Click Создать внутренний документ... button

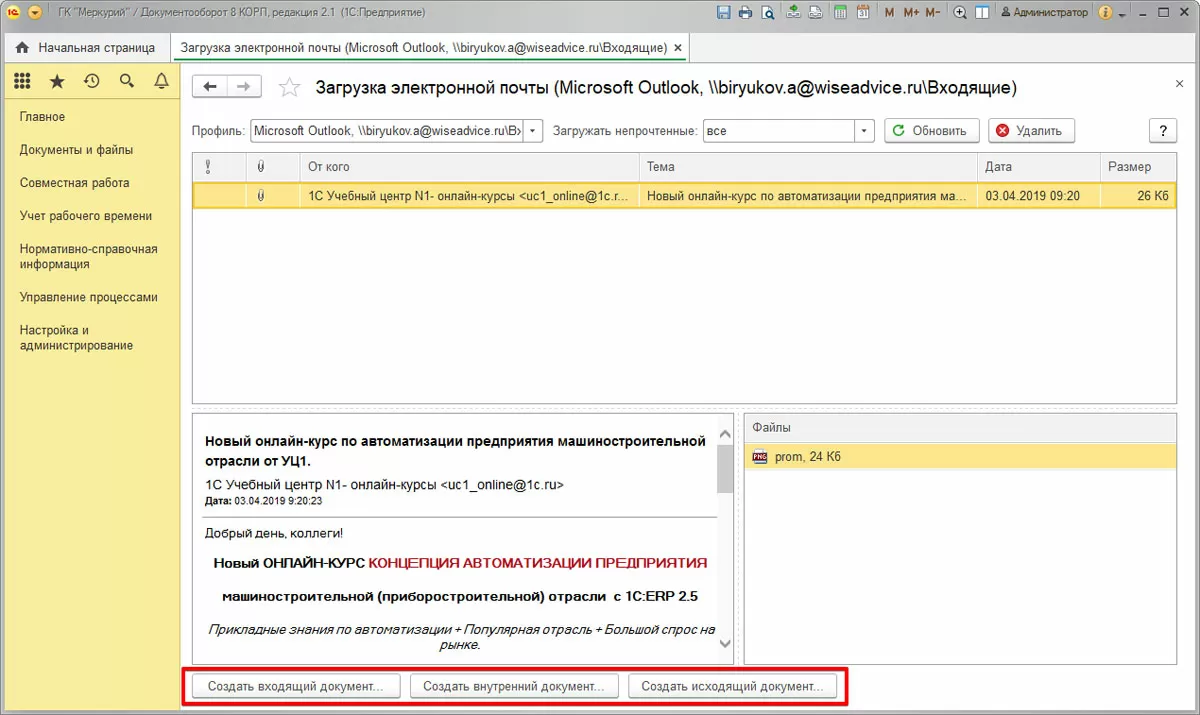(514, 687)
